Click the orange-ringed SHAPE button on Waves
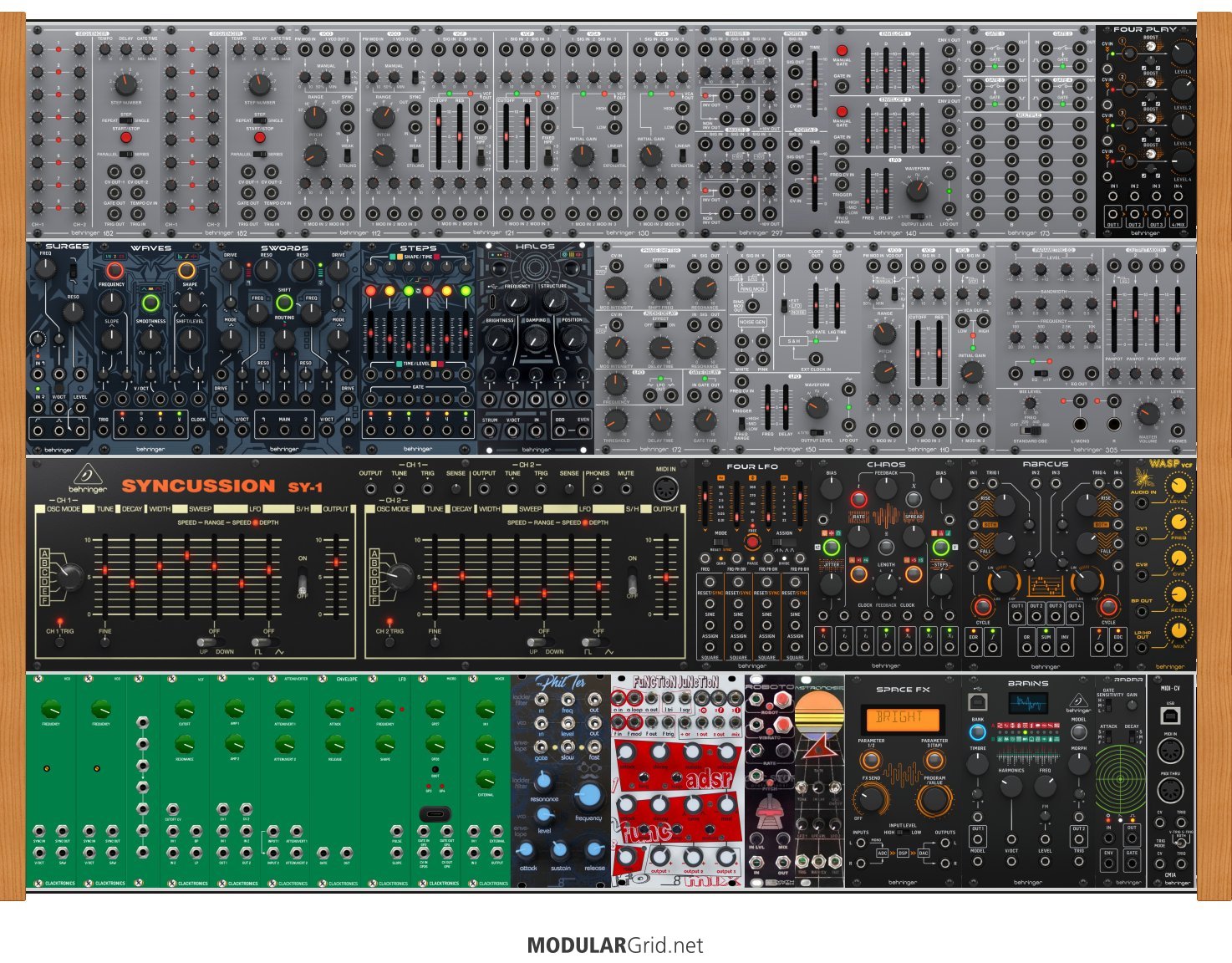The image size is (1232, 963). tap(187, 271)
